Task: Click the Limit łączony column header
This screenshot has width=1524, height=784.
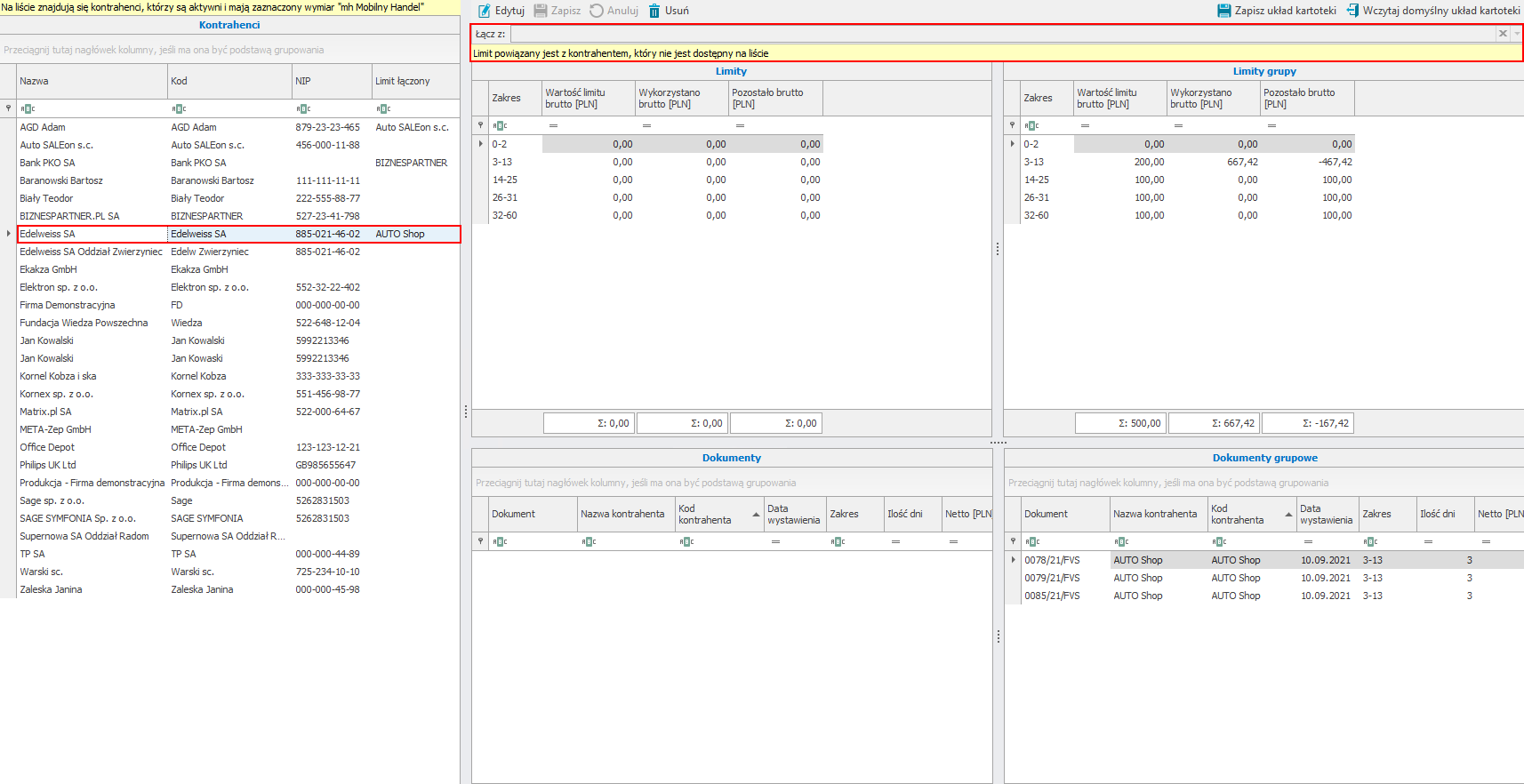Action: click(x=414, y=81)
